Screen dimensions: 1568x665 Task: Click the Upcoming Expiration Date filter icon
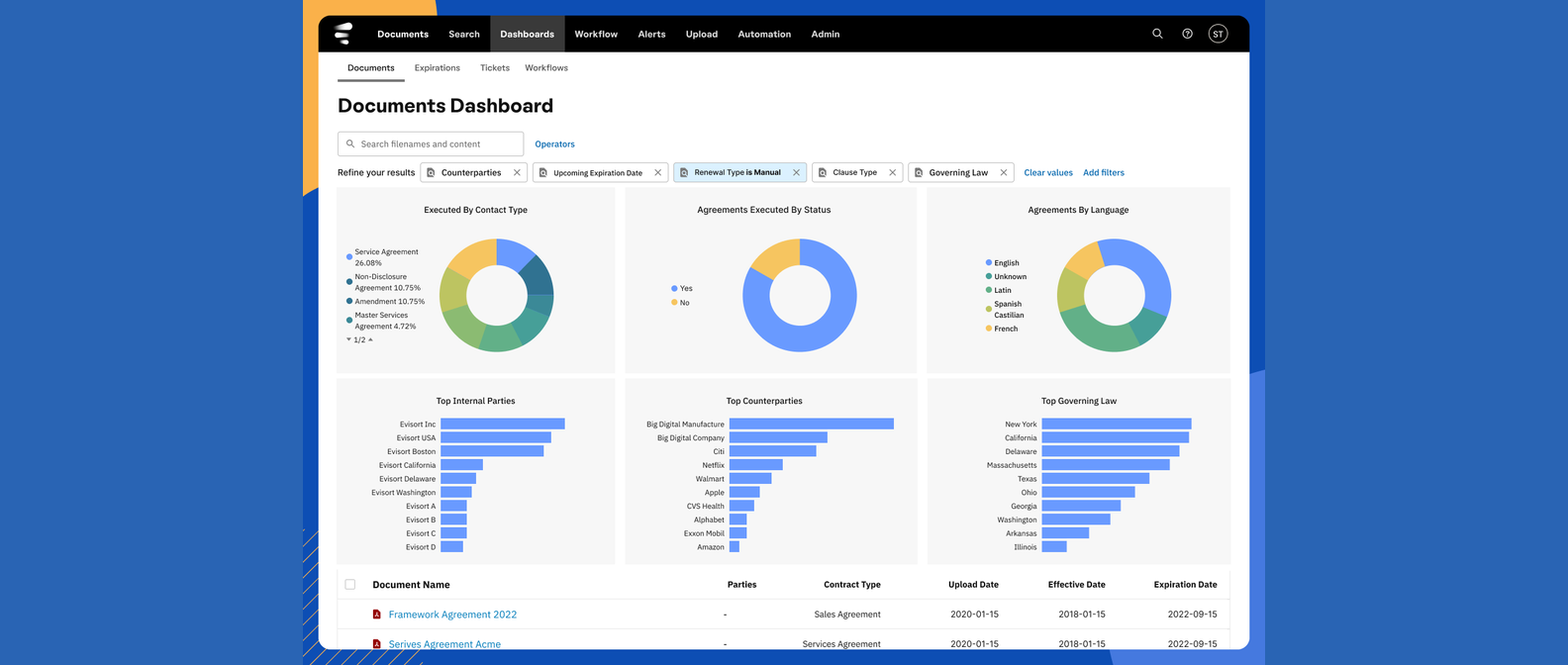542,172
